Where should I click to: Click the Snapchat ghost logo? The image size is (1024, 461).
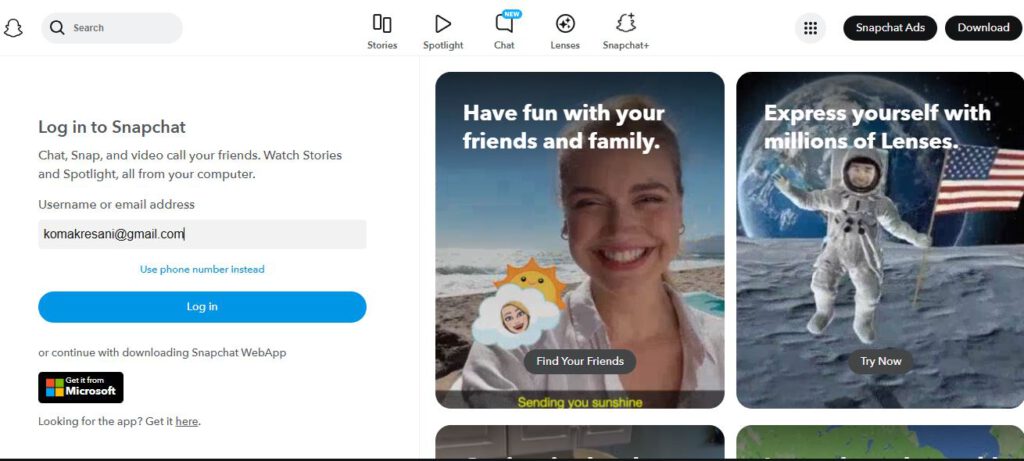point(13,28)
